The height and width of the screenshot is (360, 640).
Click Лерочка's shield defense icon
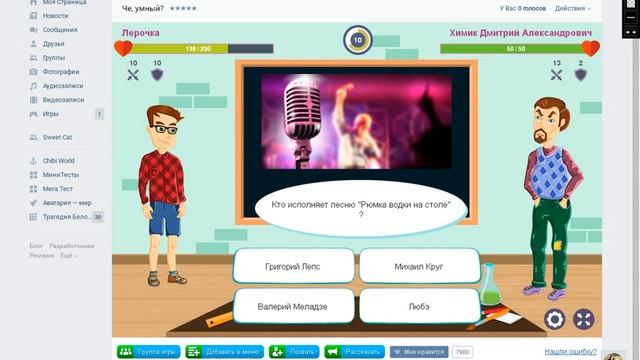157,75
